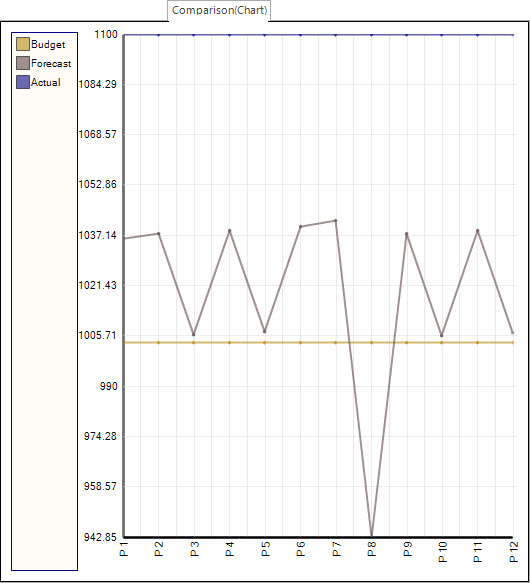Click the Forecast data point at P9
This screenshot has height=583, width=530.
(x=407, y=234)
